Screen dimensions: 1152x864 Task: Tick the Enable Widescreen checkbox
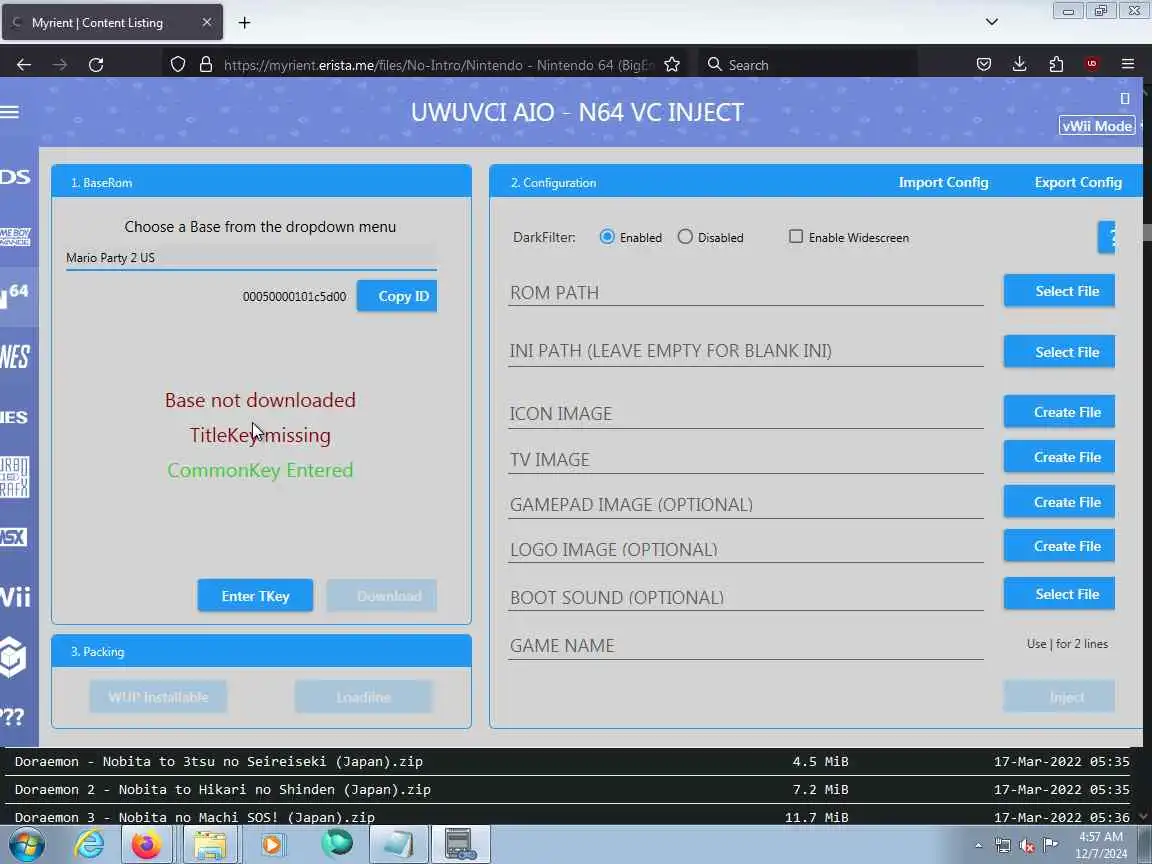pyautogui.click(x=796, y=237)
